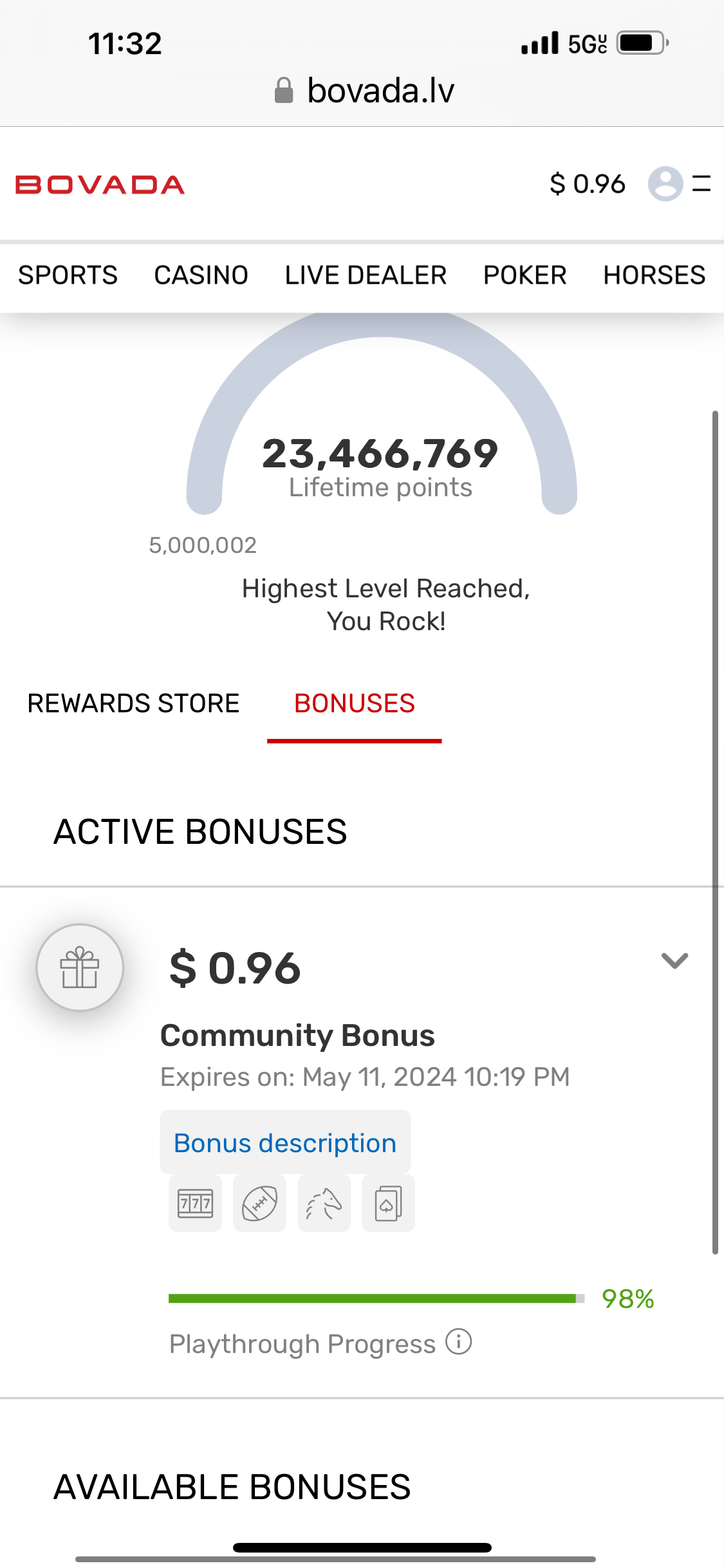Tap the Playthrough Progress info icon
Viewport: 724px width, 1568px height.
[x=459, y=1342]
